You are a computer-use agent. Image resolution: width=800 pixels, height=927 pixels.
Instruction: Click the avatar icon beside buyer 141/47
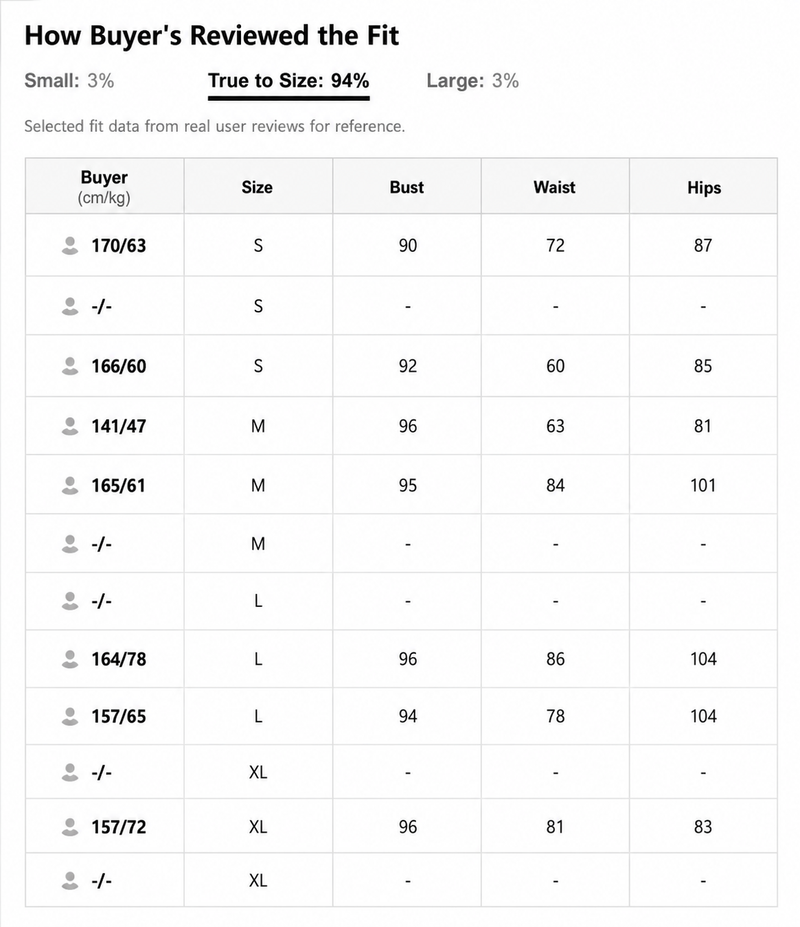70,426
